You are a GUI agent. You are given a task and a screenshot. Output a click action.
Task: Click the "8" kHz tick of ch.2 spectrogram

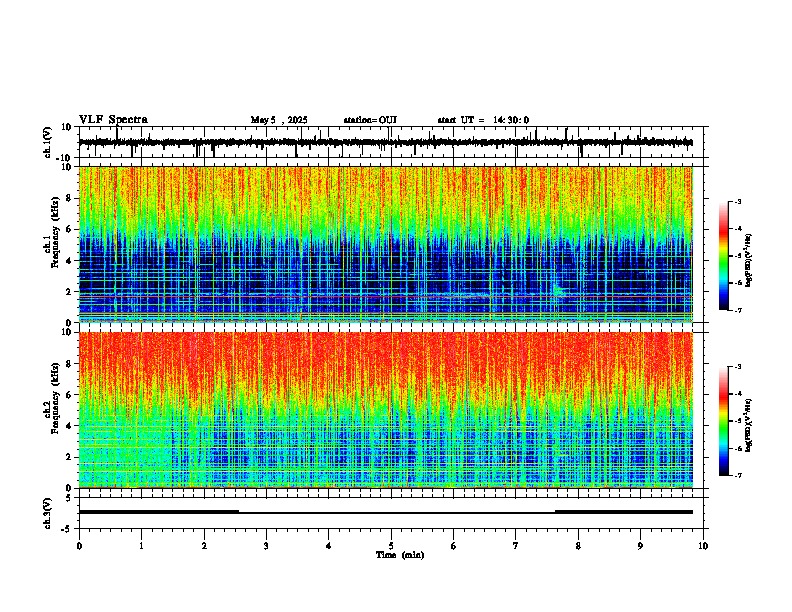(69, 364)
